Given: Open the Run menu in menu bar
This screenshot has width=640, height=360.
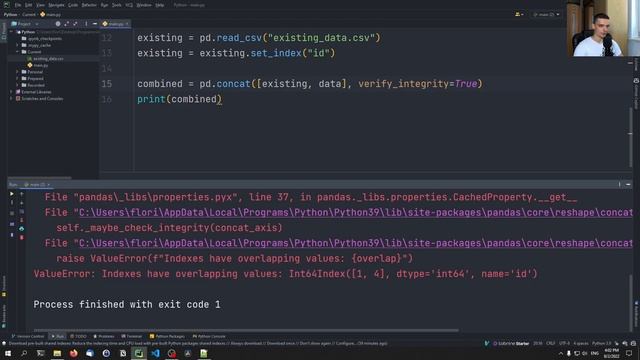Looking at the screenshot, I should pyautogui.click(x=104, y=5).
